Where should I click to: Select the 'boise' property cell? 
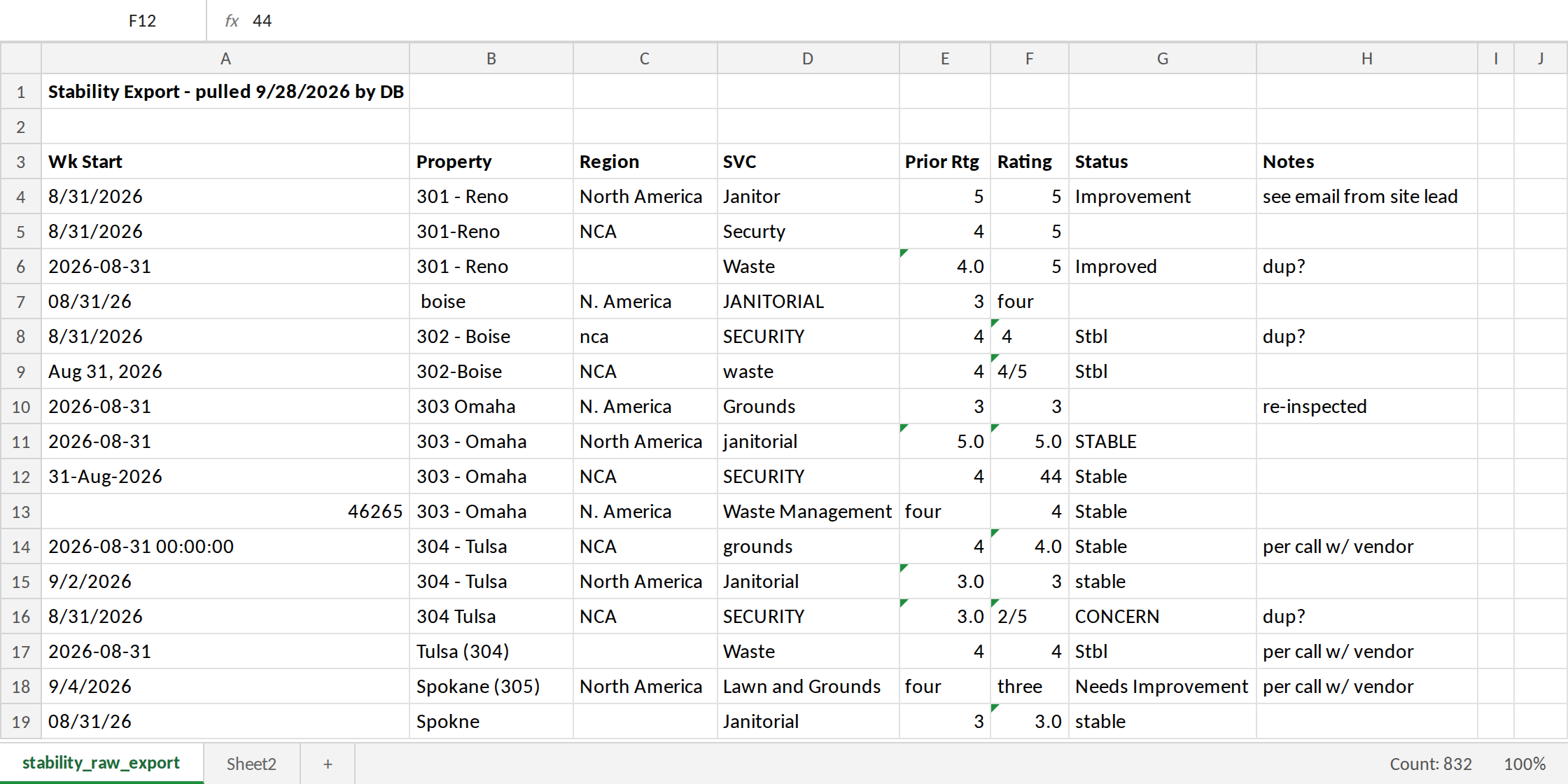[491, 302]
